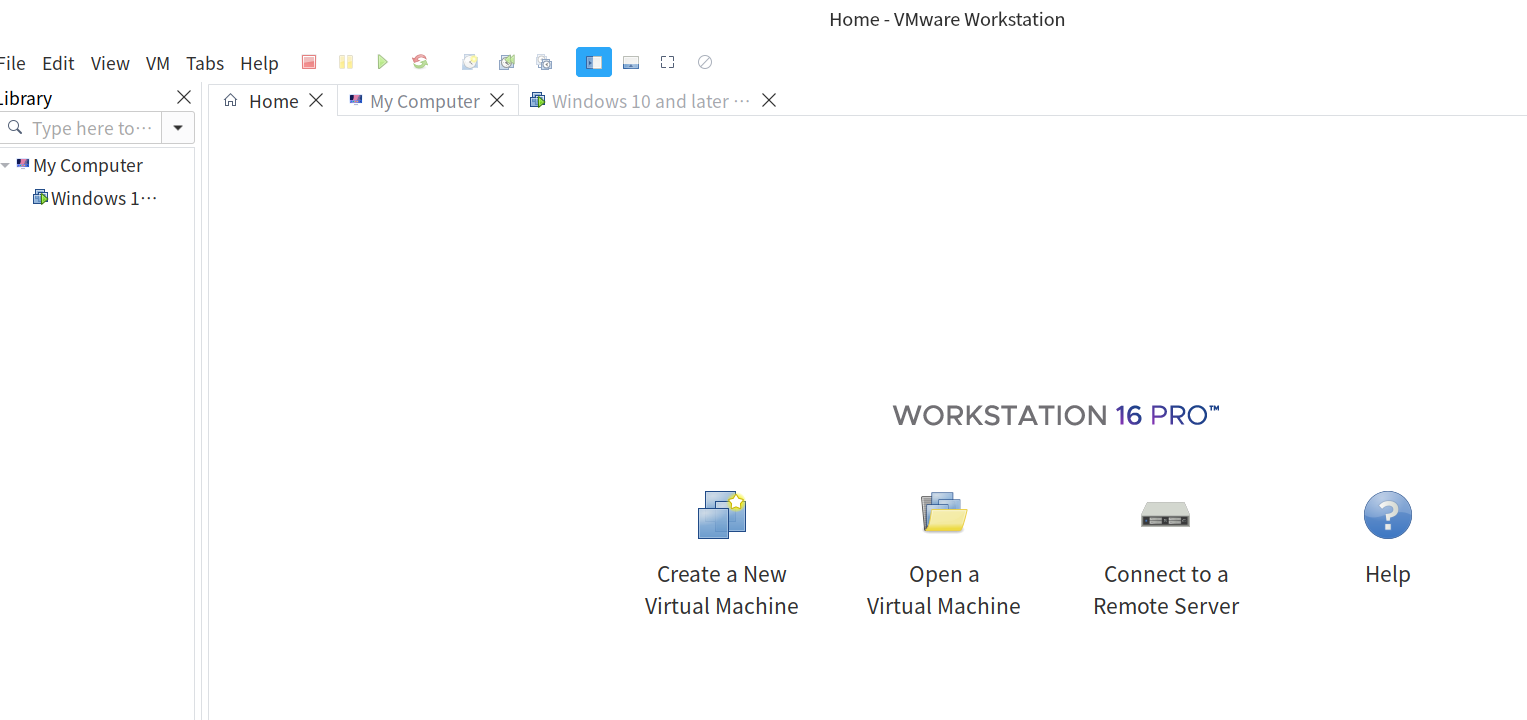Open the VM menu

[x=158, y=63]
